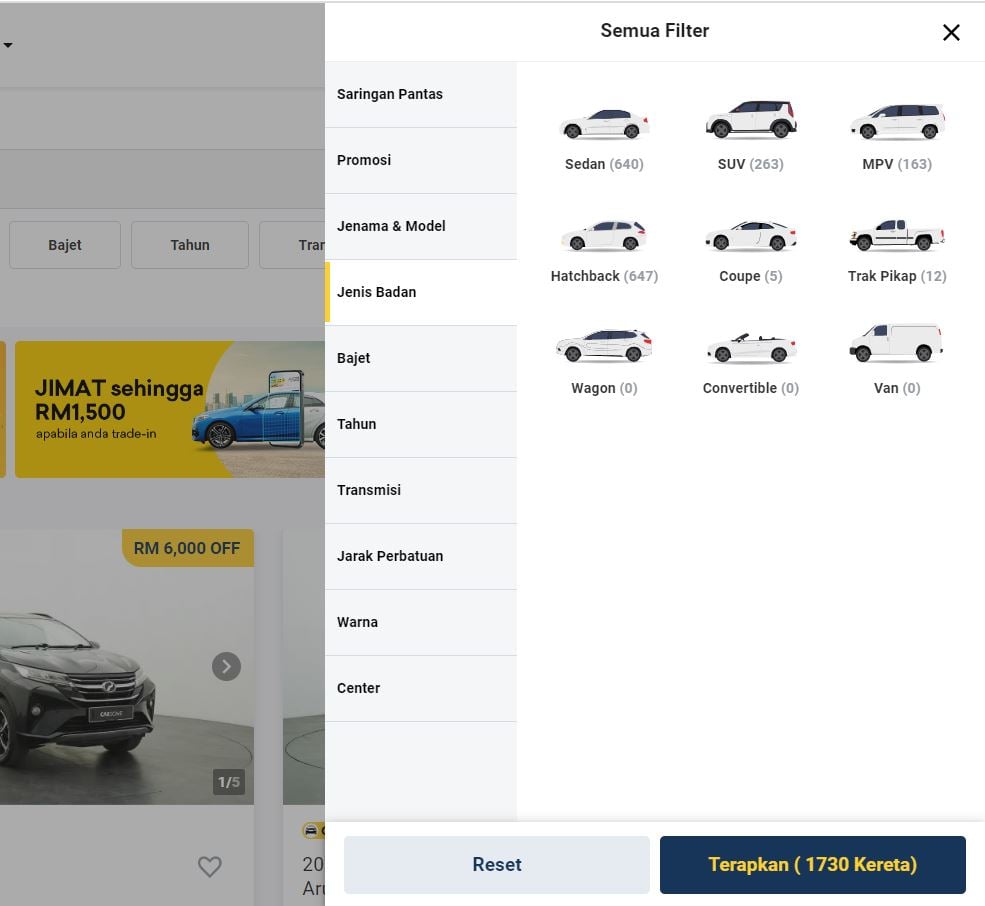
Task: Select the Hatchback car icon
Action: (x=604, y=236)
